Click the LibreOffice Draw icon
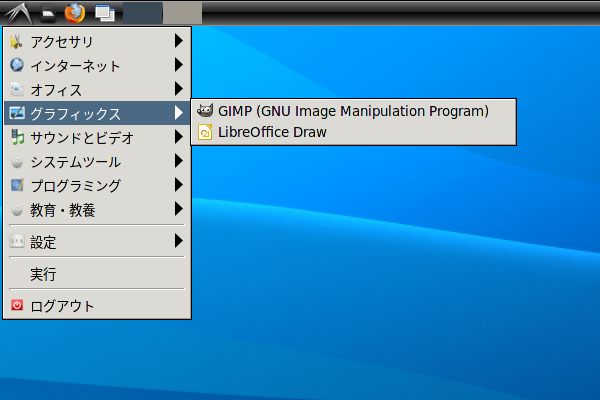 pos(205,132)
